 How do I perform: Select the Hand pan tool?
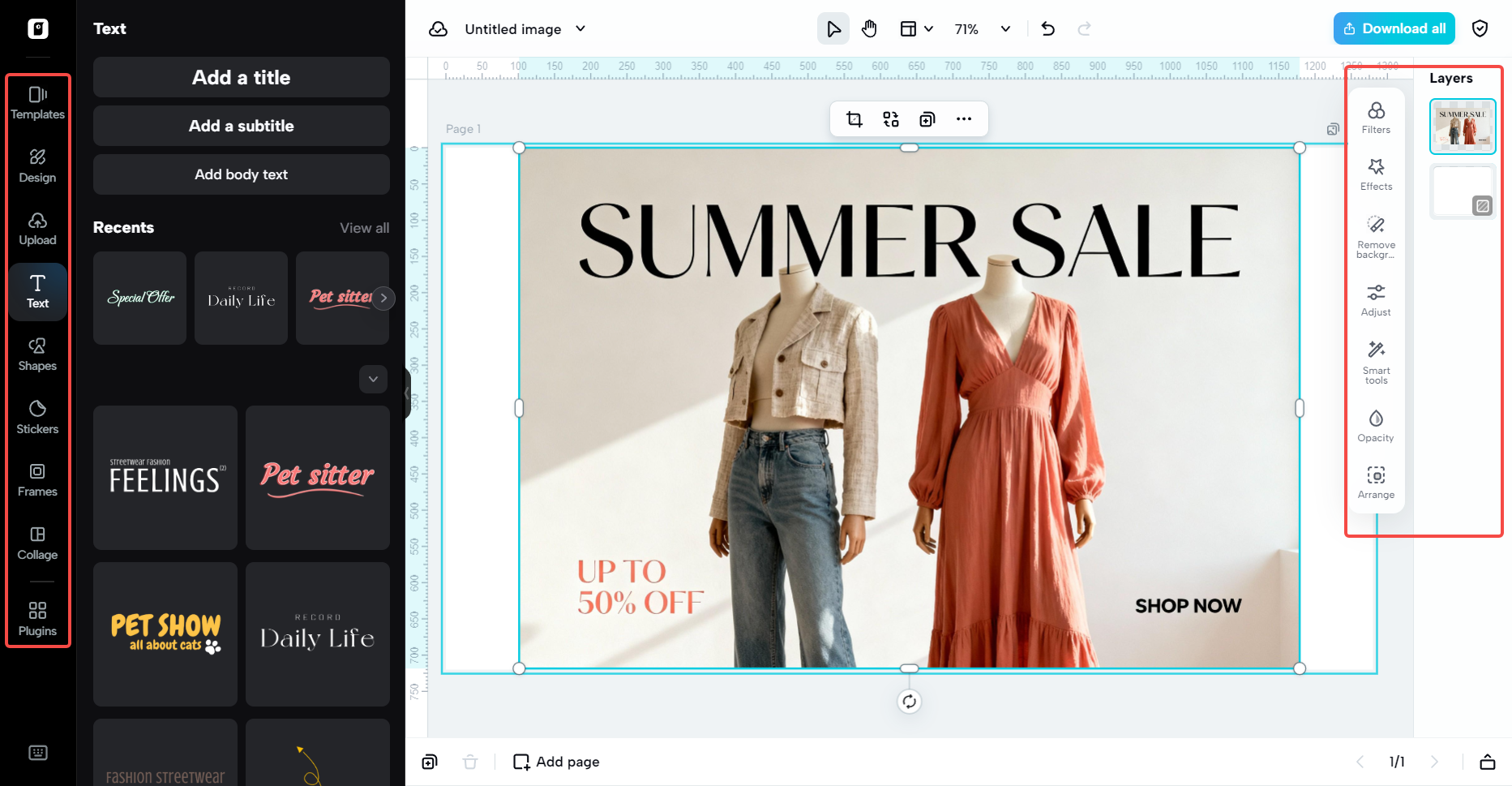tap(869, 29)
